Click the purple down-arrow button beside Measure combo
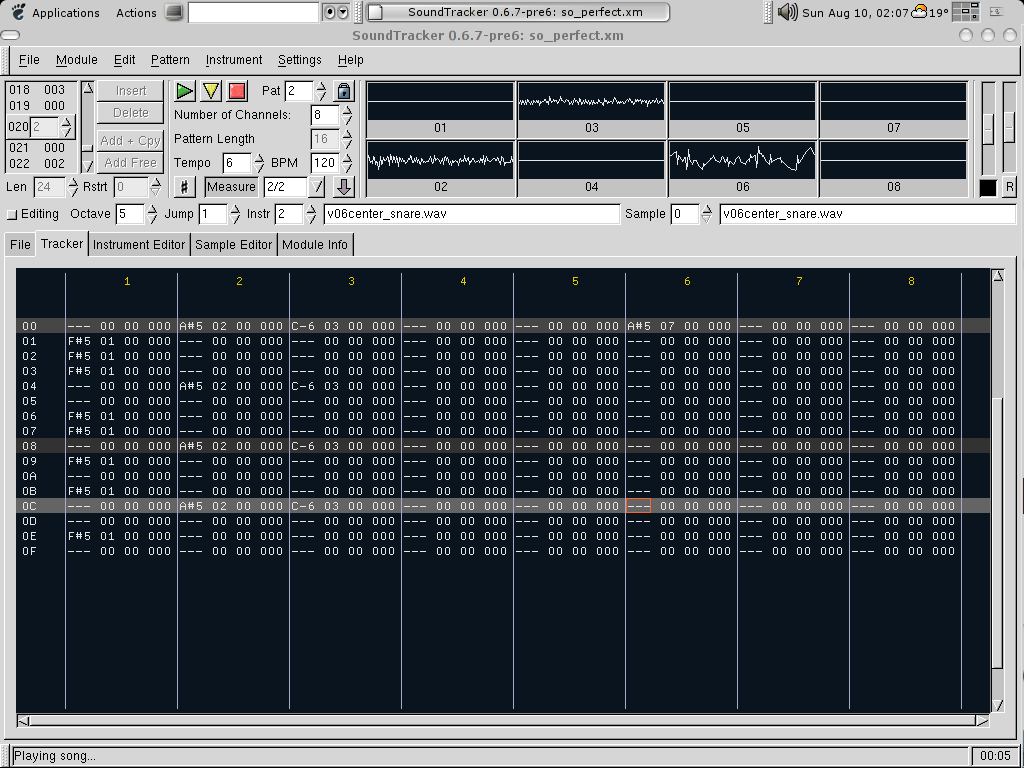Image resolution: width=1024 pixels, height=768 pixels. (x=344, y=187)
